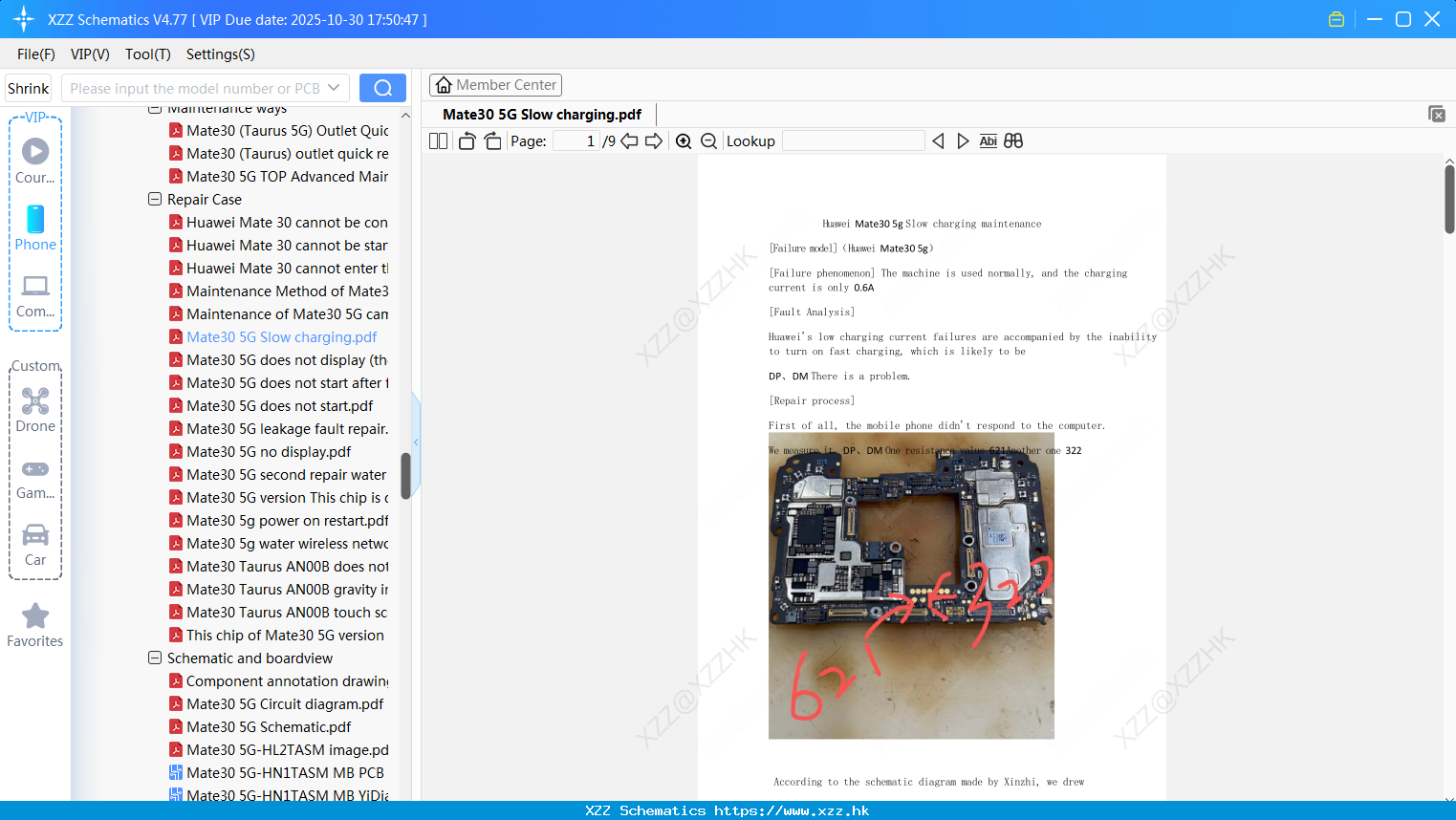The image size is (1456, 820).
Task: Open Mate30 5G leakage fault repair file
Action: (x=278, y=429)
